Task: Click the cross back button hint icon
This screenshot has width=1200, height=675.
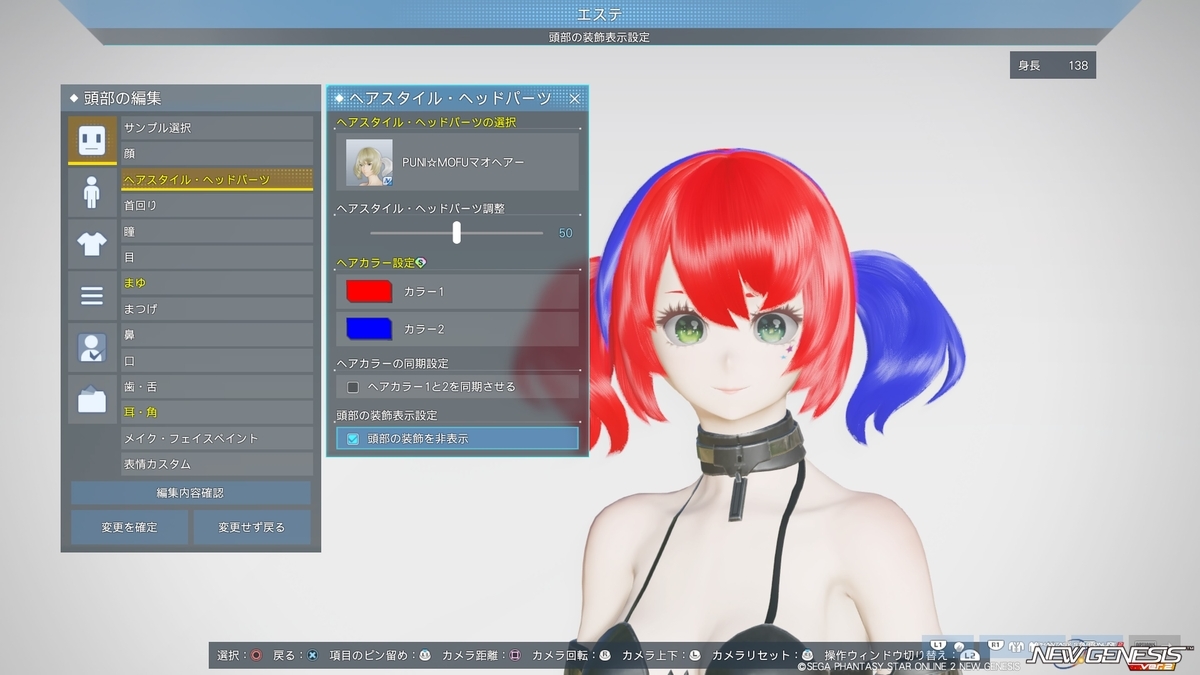Action: point(312,655)
